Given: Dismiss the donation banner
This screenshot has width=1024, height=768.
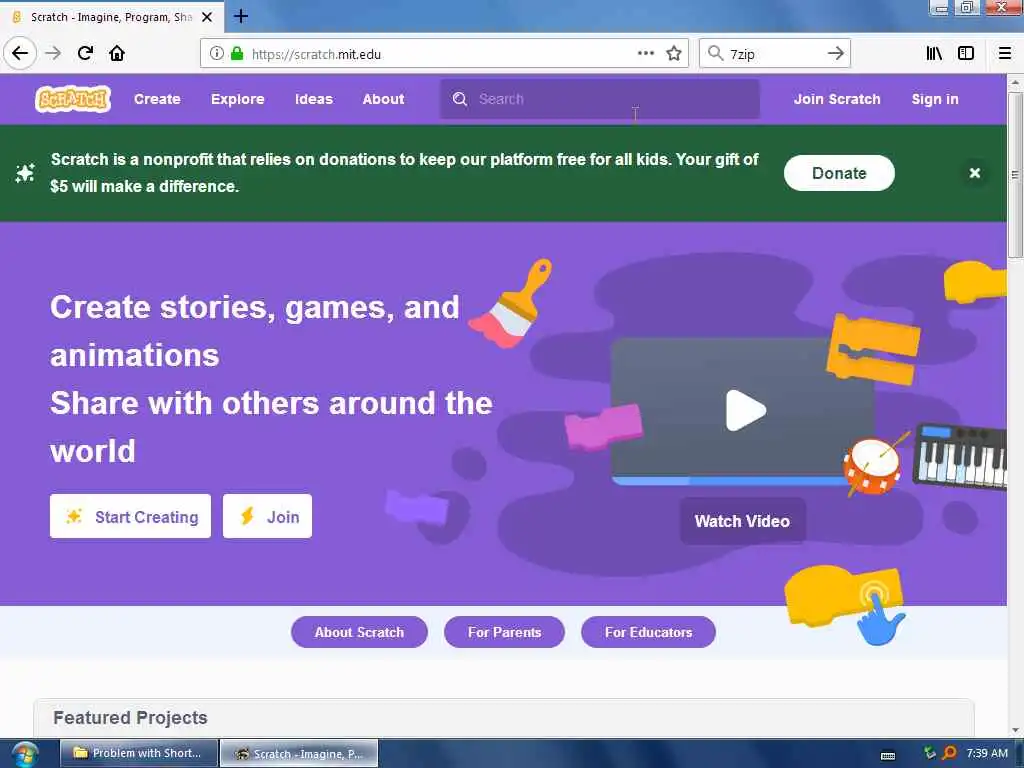Looking at the screenshot, I should 974,173.
